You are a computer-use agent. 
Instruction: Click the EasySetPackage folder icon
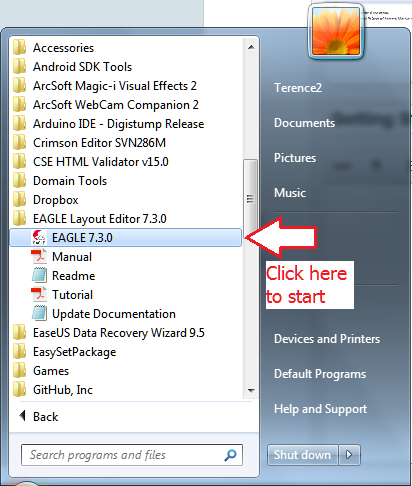pos(20,352)
